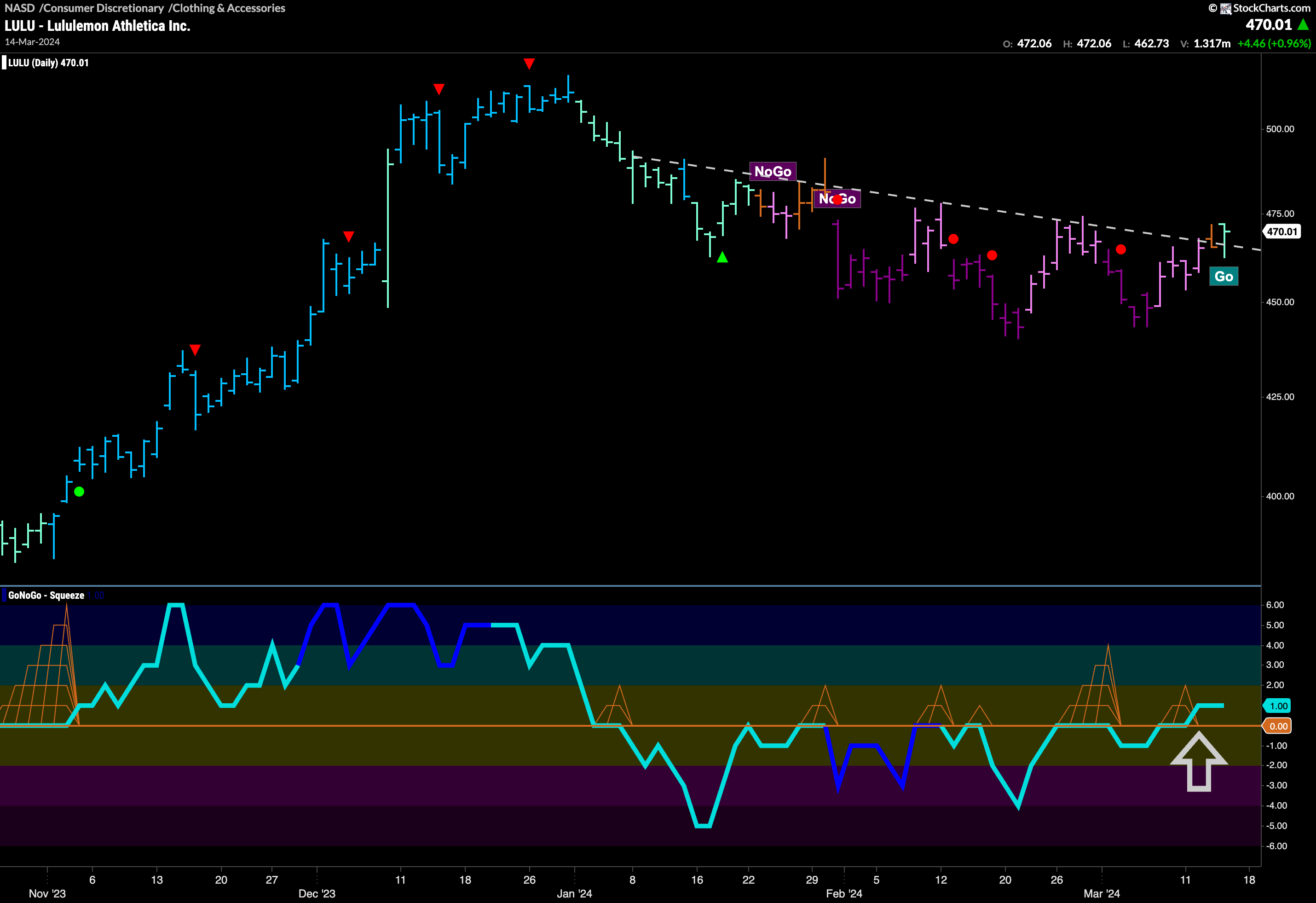Click the red down-triangle marker near Dec 14
This screenshot has height=903, width=1316.
[x=439, y=89]
